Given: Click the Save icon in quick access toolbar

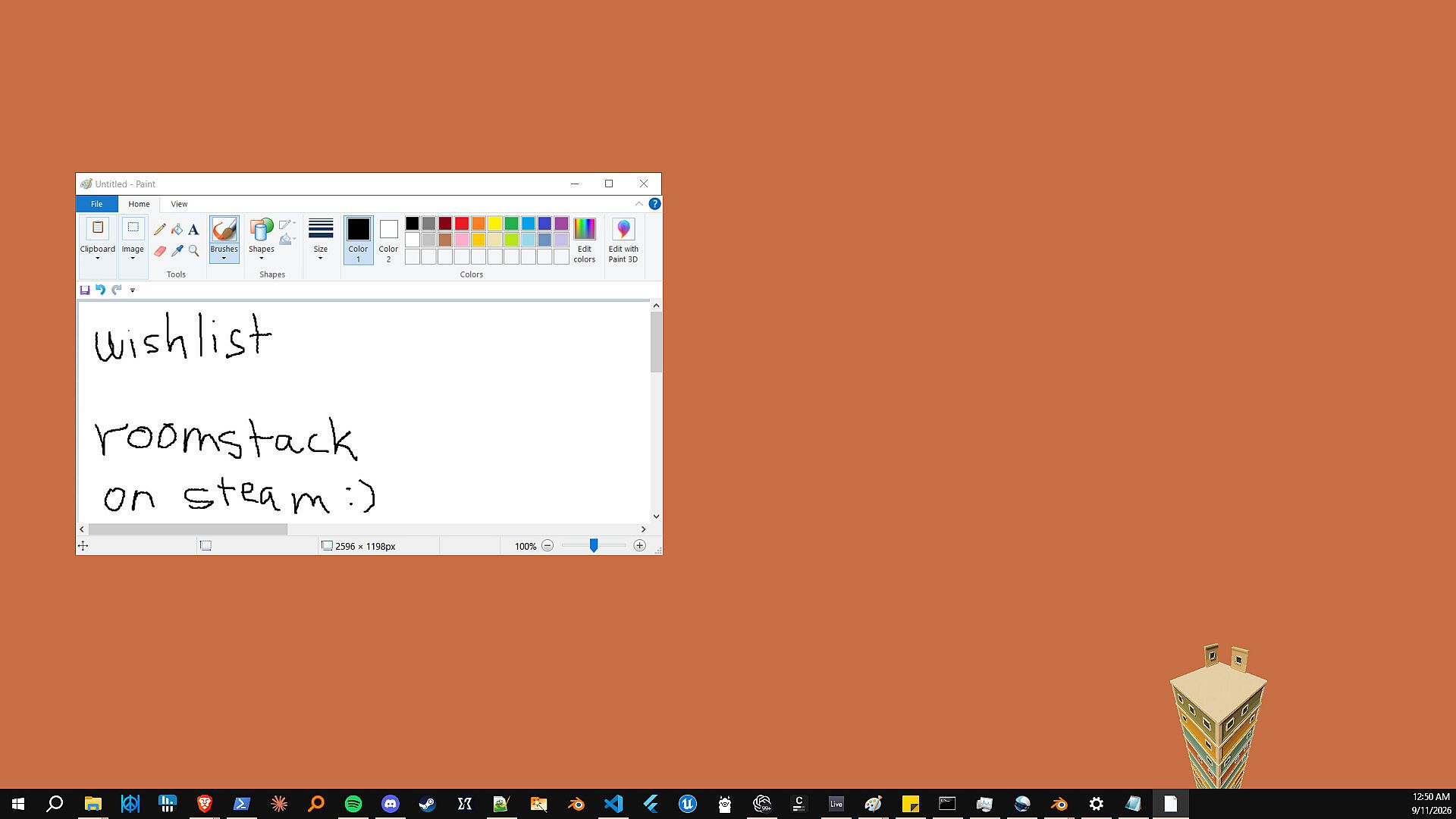Looking at the screenshot, I should coord(85,290).
